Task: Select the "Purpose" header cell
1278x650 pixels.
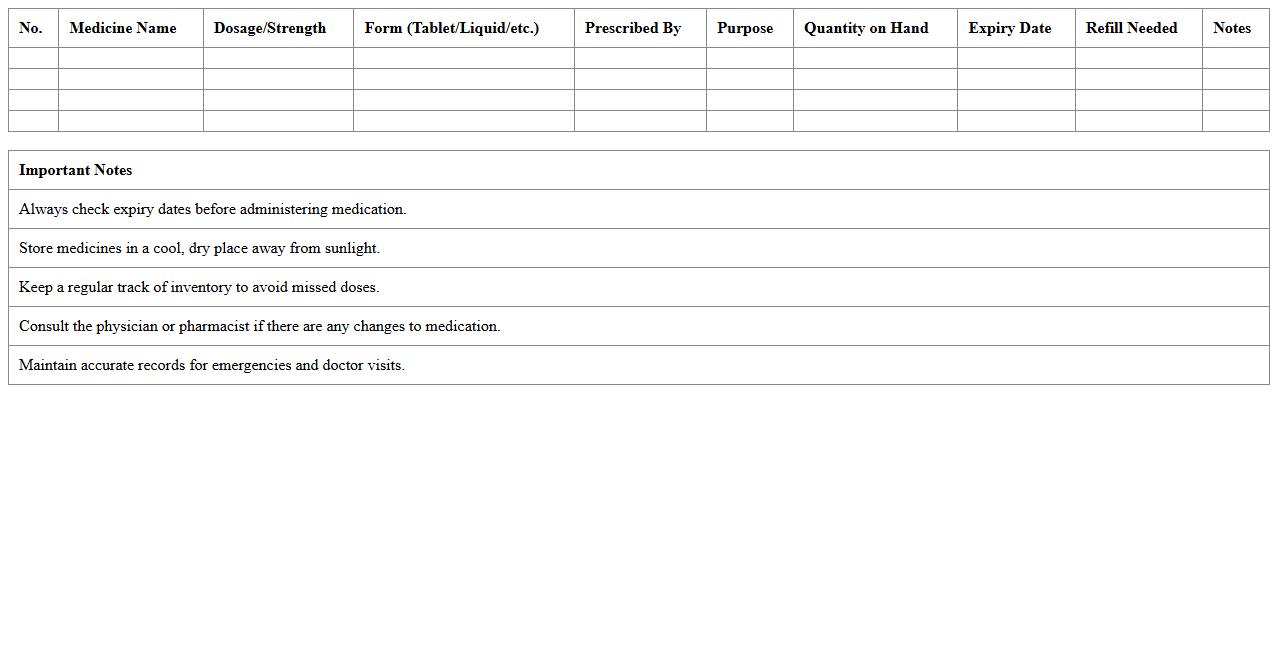Action: coord(745,28)
